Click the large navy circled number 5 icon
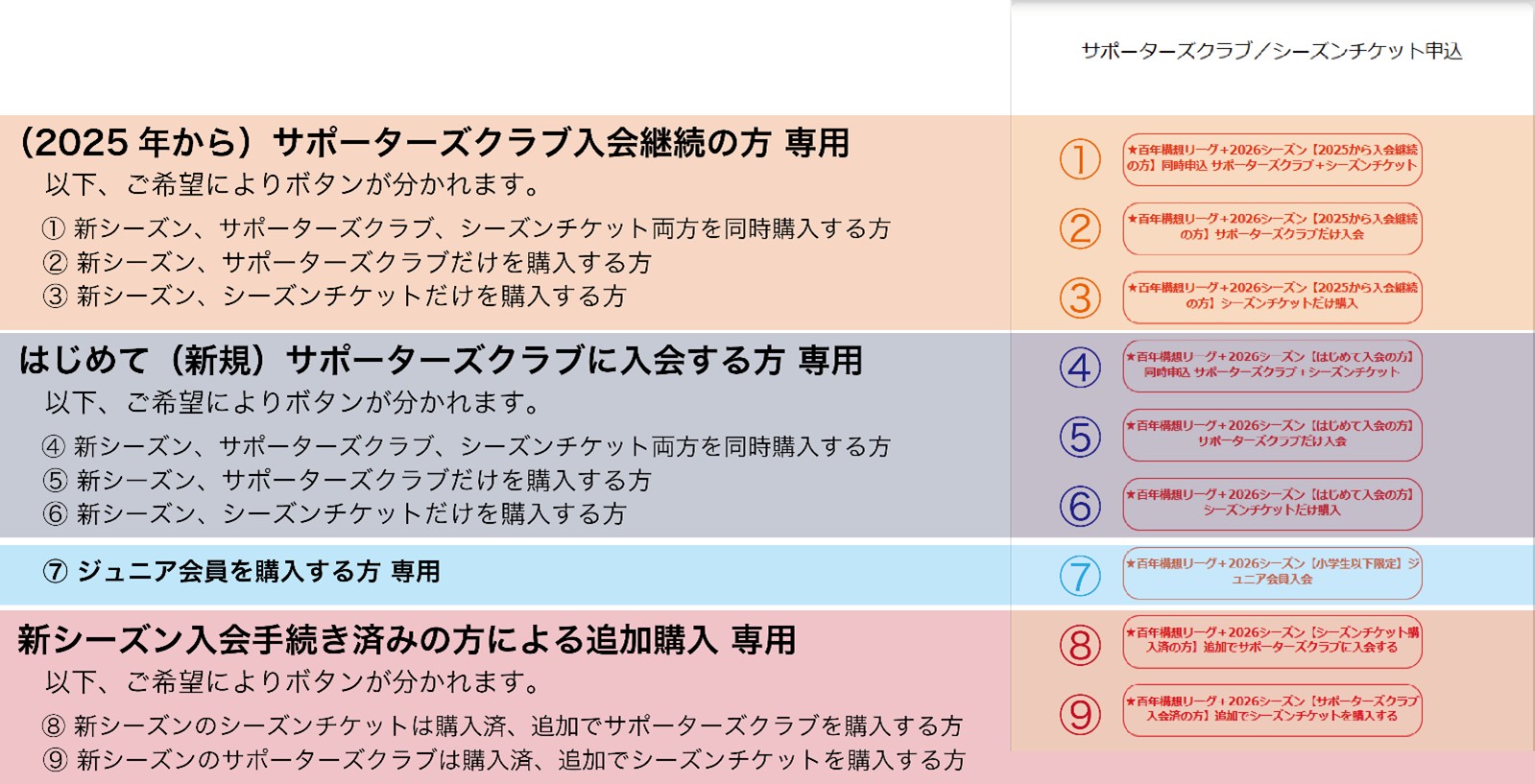Viewport: 1535px width, 784px height. click(1080, 436)
